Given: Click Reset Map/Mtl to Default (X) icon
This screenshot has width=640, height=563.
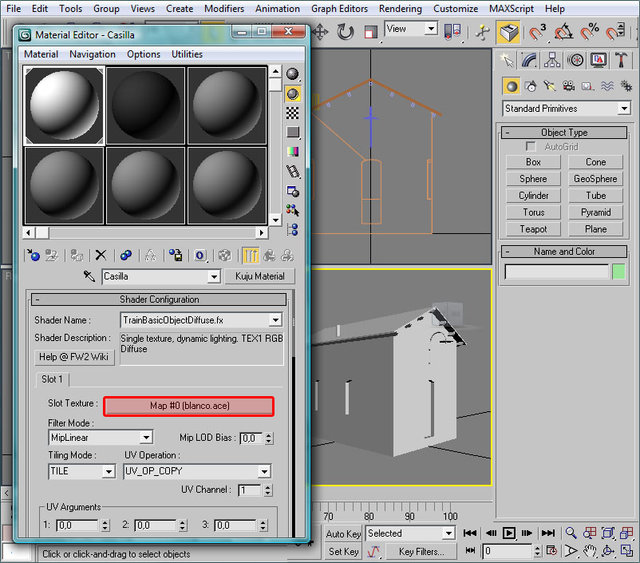Looking at the screenshot, I should click(x=100, y=255).
